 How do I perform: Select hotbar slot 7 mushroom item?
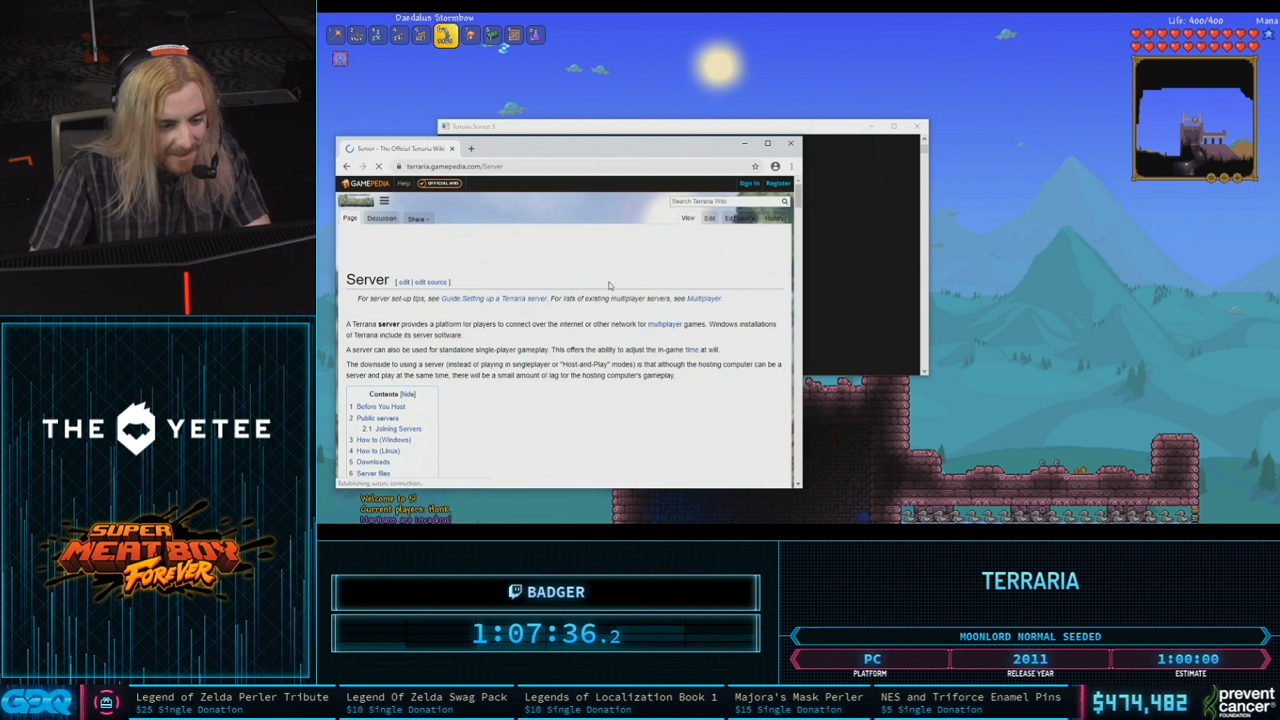[x=470, y=36]
